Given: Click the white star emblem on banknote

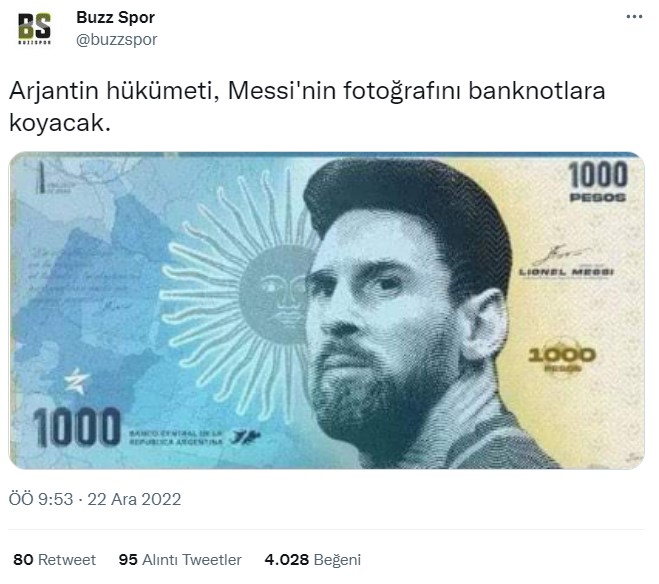Looking at the screenshot, I should point(76,381).
